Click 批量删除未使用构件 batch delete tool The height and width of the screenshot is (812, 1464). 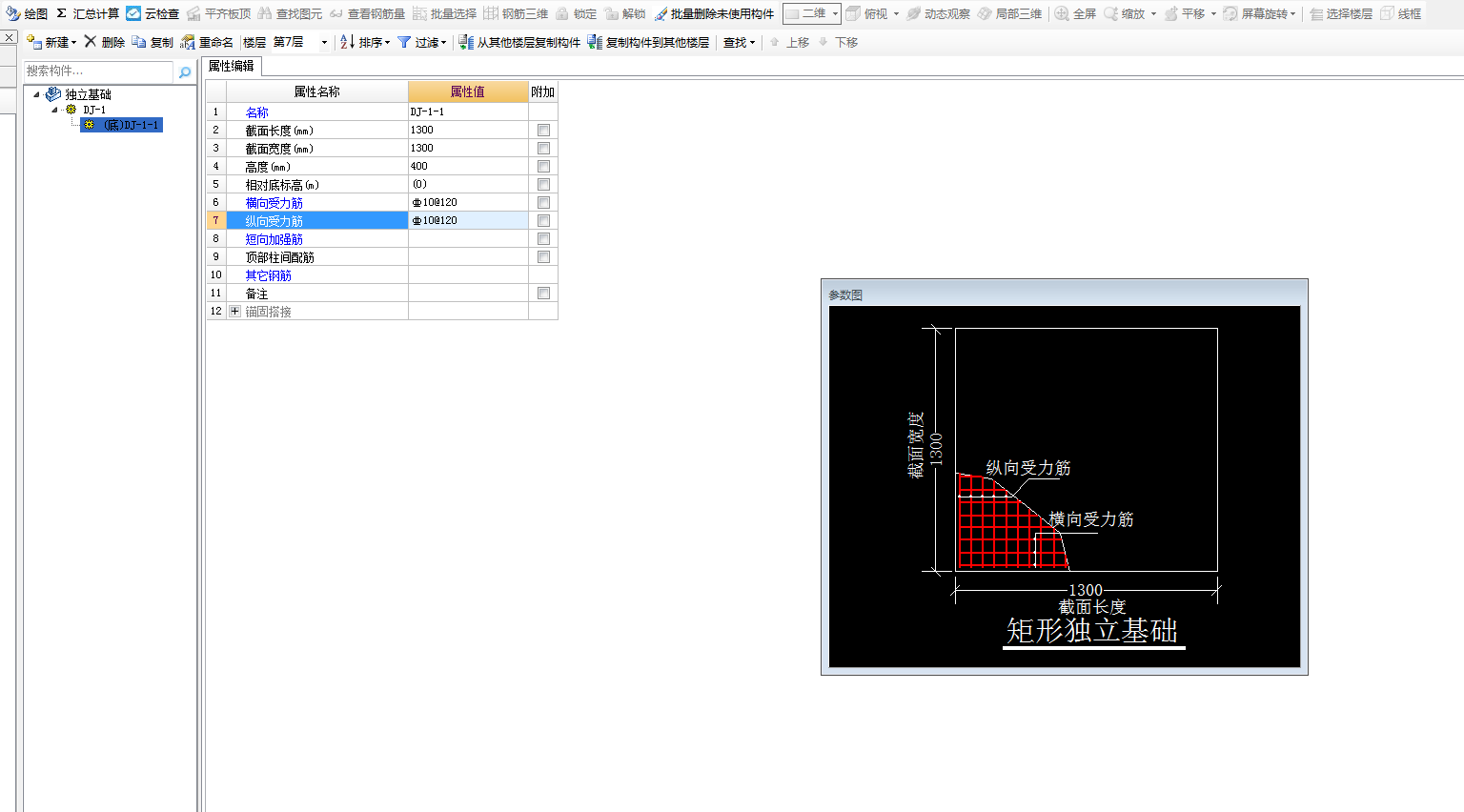[x=714, y=13]
